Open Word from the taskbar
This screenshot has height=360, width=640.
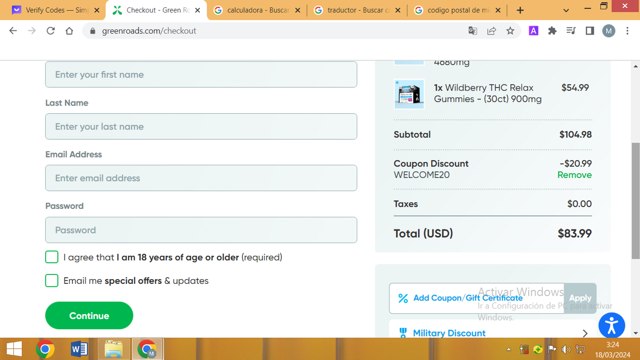pyautogui.click(x=79, y=349)
